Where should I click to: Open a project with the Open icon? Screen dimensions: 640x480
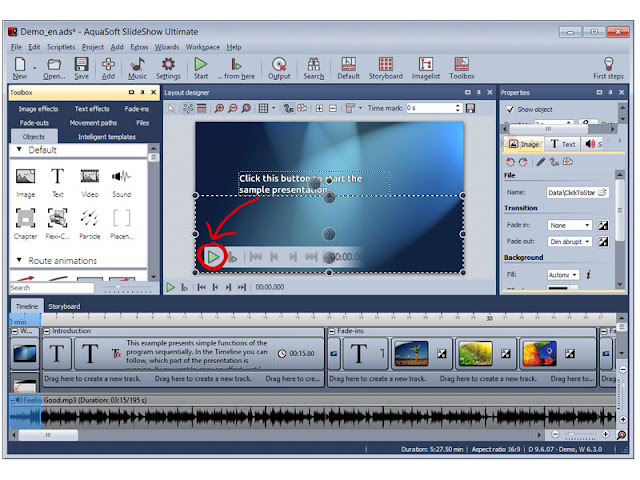(x=54, y=68)
